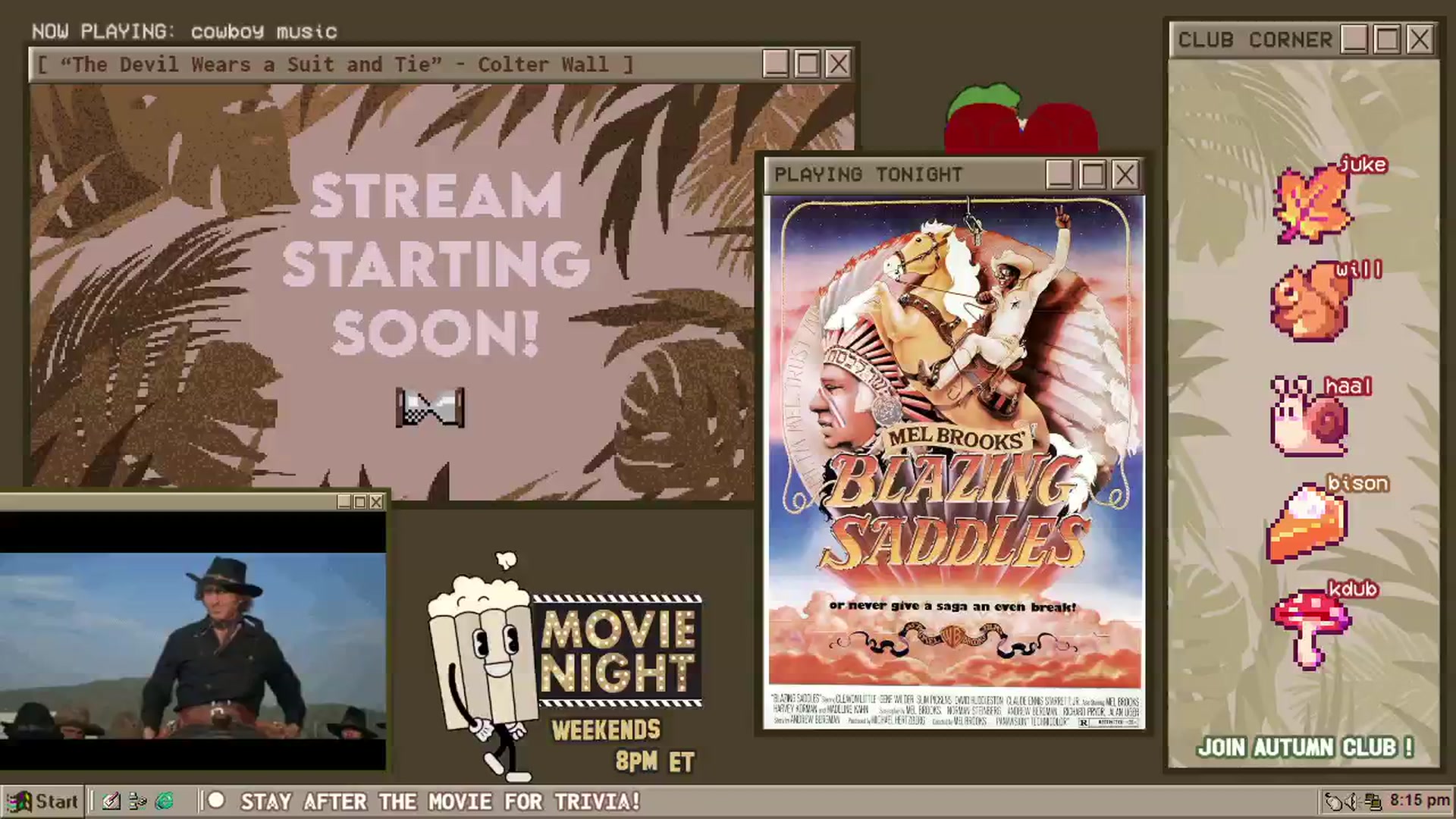1456x819 pixels.
Task: Click the STREAM STARTING SOON! banner text
Action: pyautogui.click(x=435, y=263)
